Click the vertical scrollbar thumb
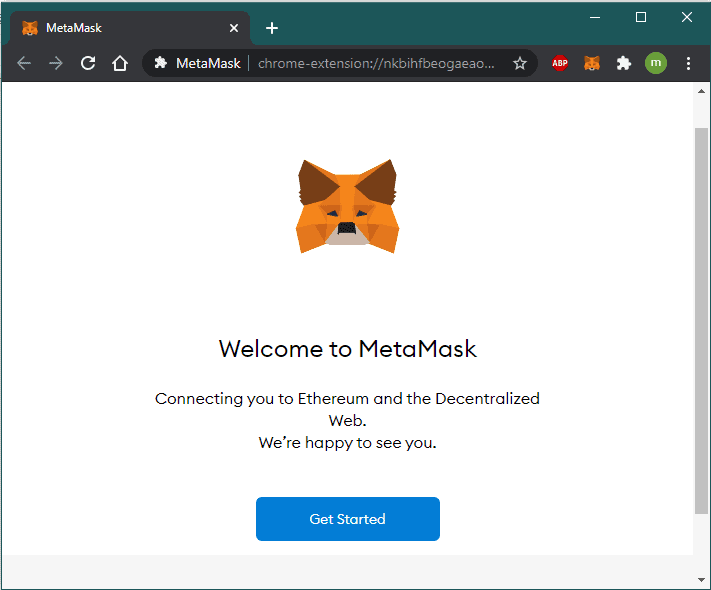 [x=701, y=321]
